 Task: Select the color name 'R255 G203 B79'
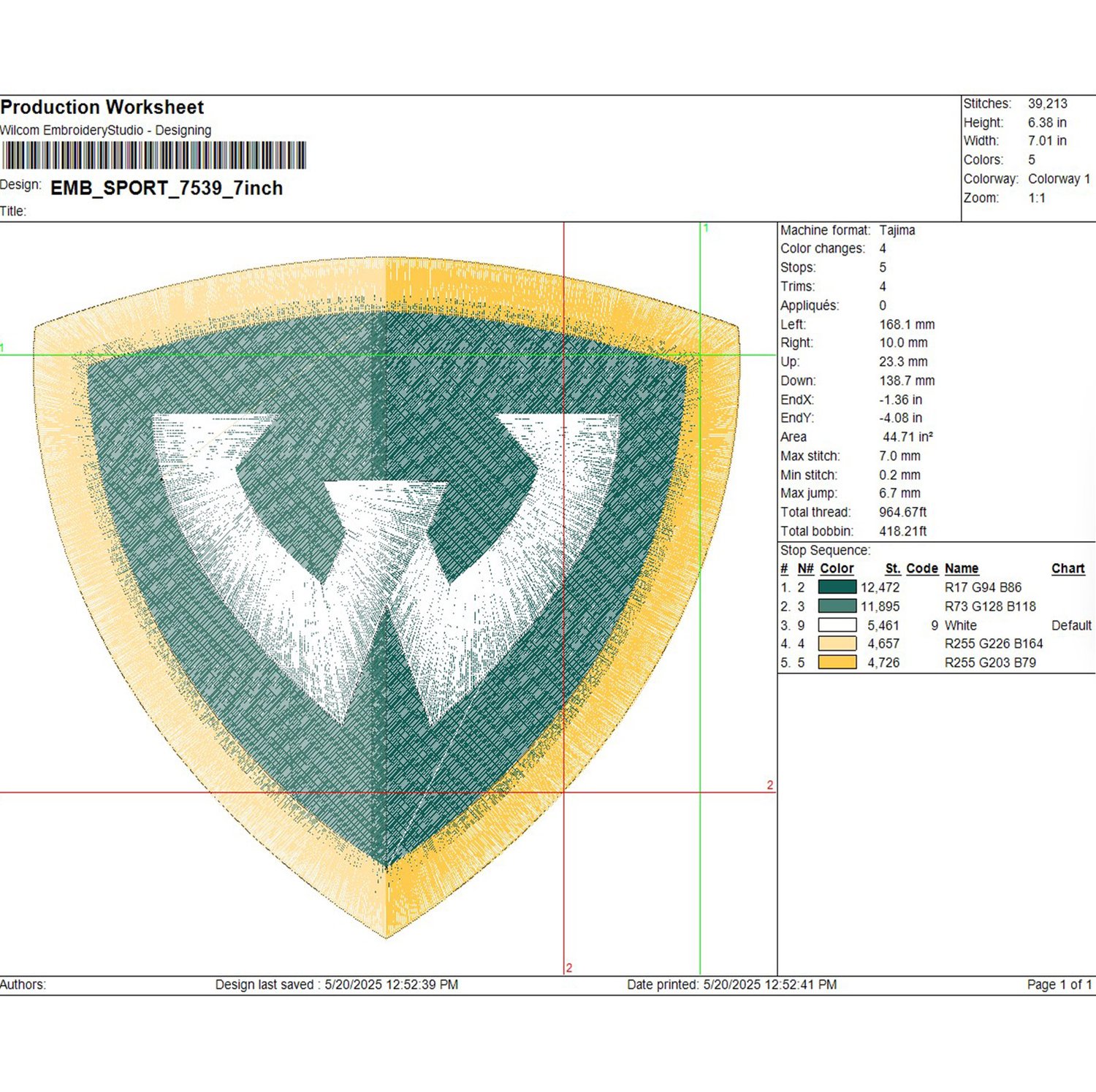[x=991, y=663]
